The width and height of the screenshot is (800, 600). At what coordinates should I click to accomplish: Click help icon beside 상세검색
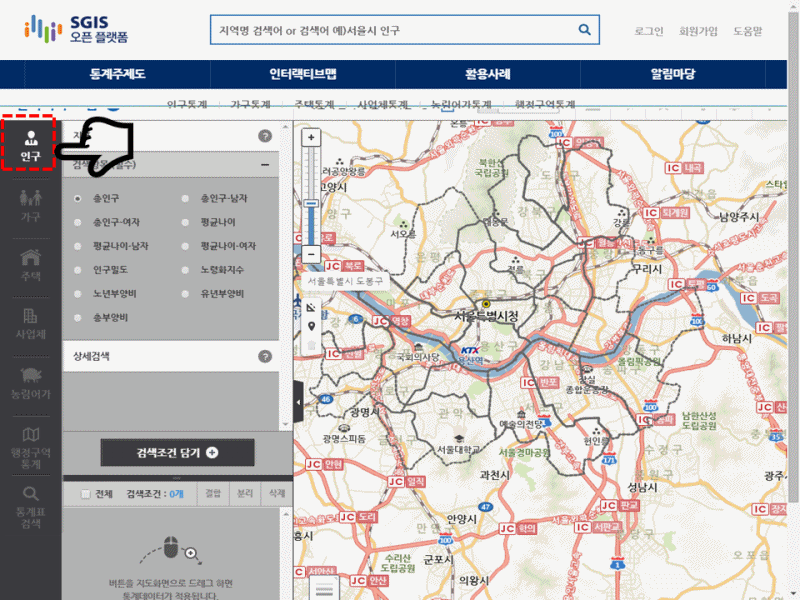click(x=265, y=356)
